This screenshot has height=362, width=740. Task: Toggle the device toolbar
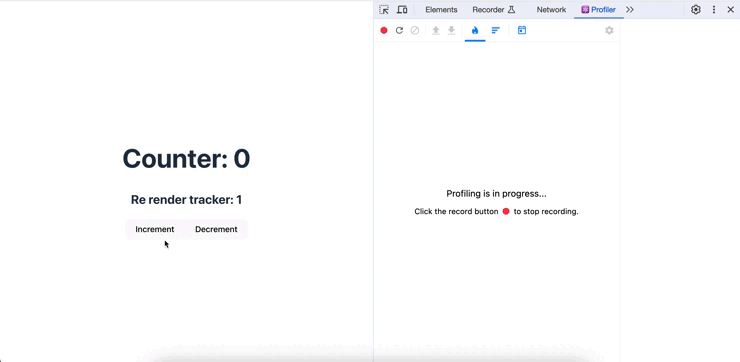(x=402, y=9)
